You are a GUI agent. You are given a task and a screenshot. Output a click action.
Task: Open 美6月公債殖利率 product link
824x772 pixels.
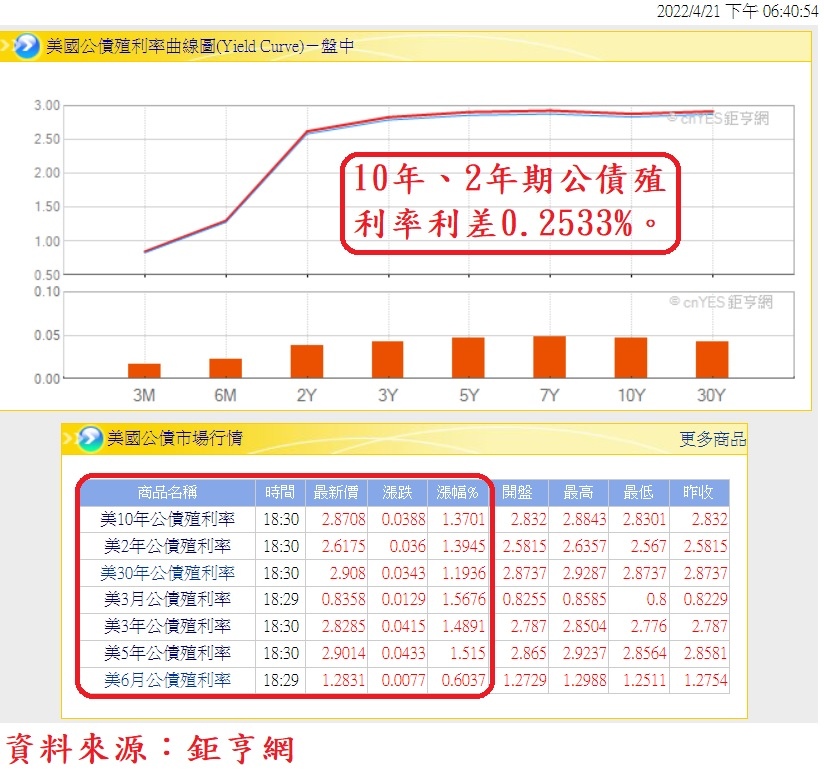(x=168, y=680)
